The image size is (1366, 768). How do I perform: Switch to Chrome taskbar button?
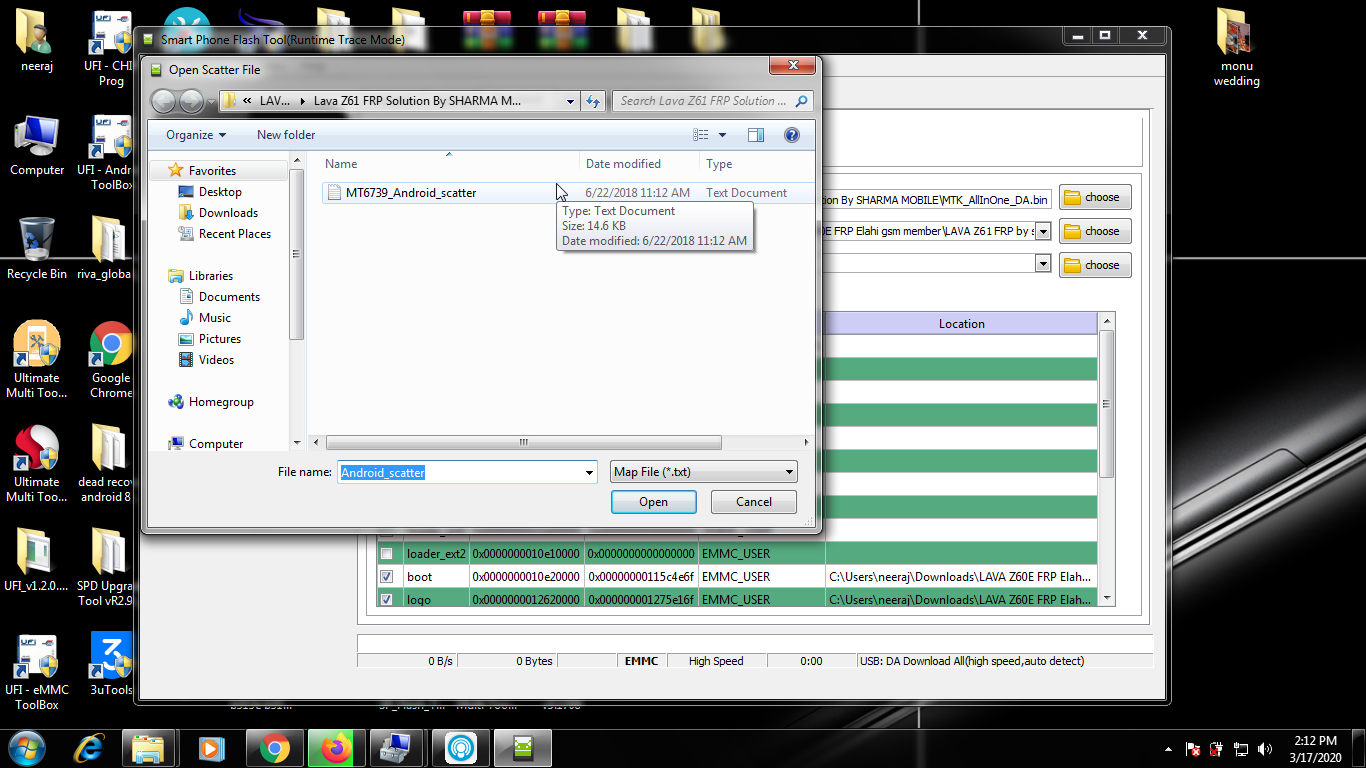pyautogui.click(x=274, y=748)
